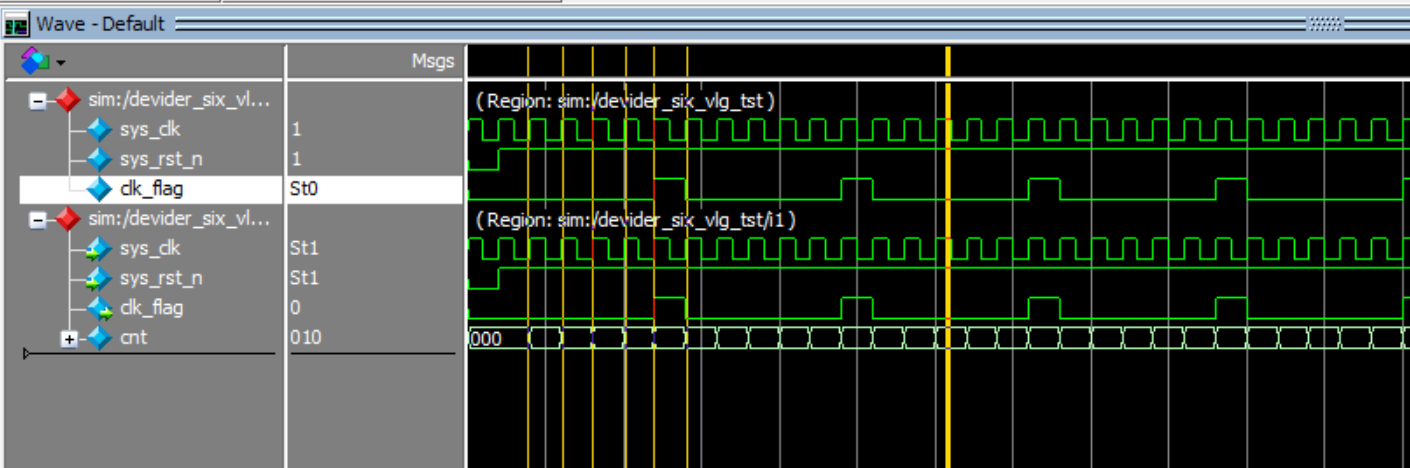Click the 000 value in cnt waveform
Viewport: 1410px width, 468px height.
pyautogui.click(x=486, y=339)
